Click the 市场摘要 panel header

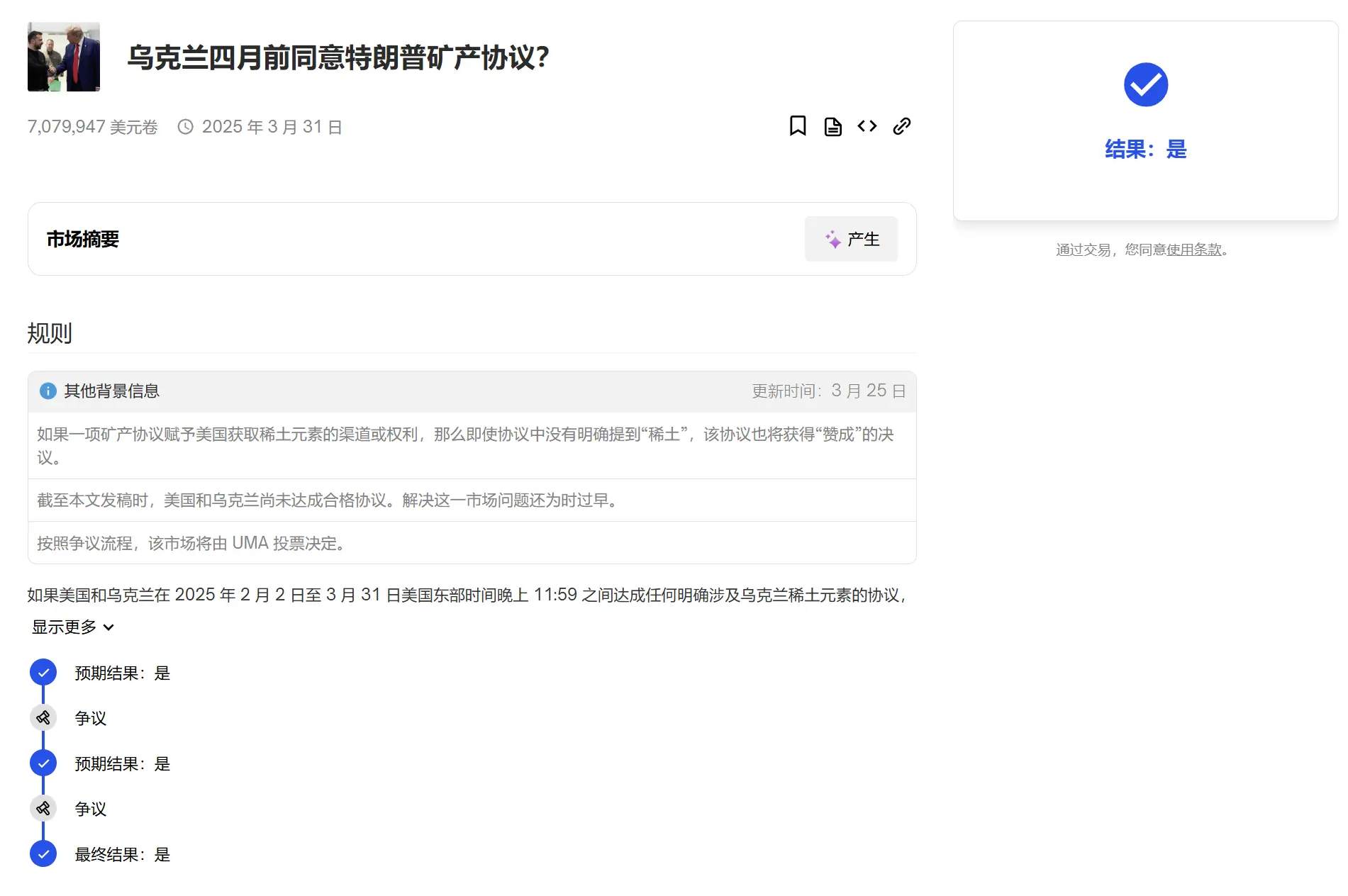[82, 239]
